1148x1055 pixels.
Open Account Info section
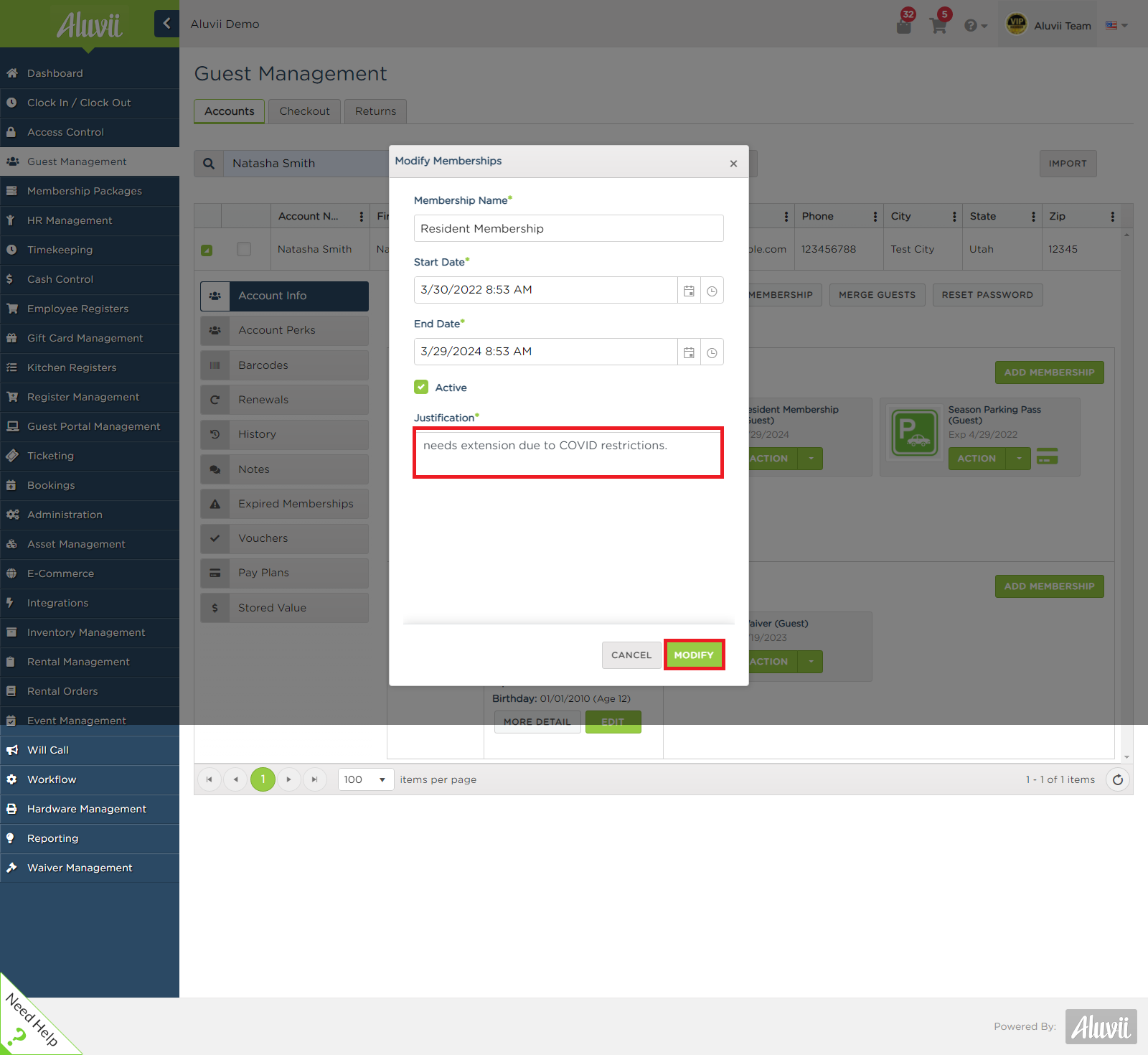[284, 296]
